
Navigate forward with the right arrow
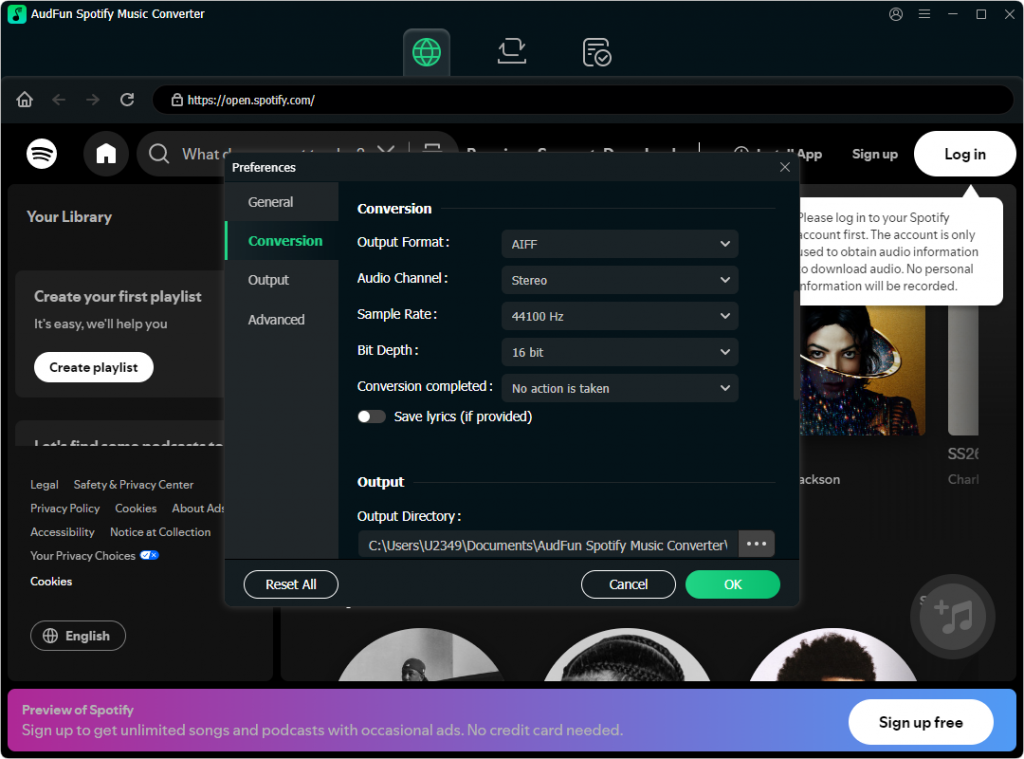click(93, 100)
